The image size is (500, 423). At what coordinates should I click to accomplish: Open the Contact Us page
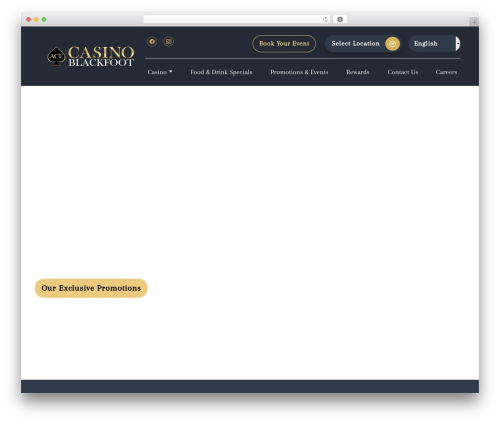403,72
